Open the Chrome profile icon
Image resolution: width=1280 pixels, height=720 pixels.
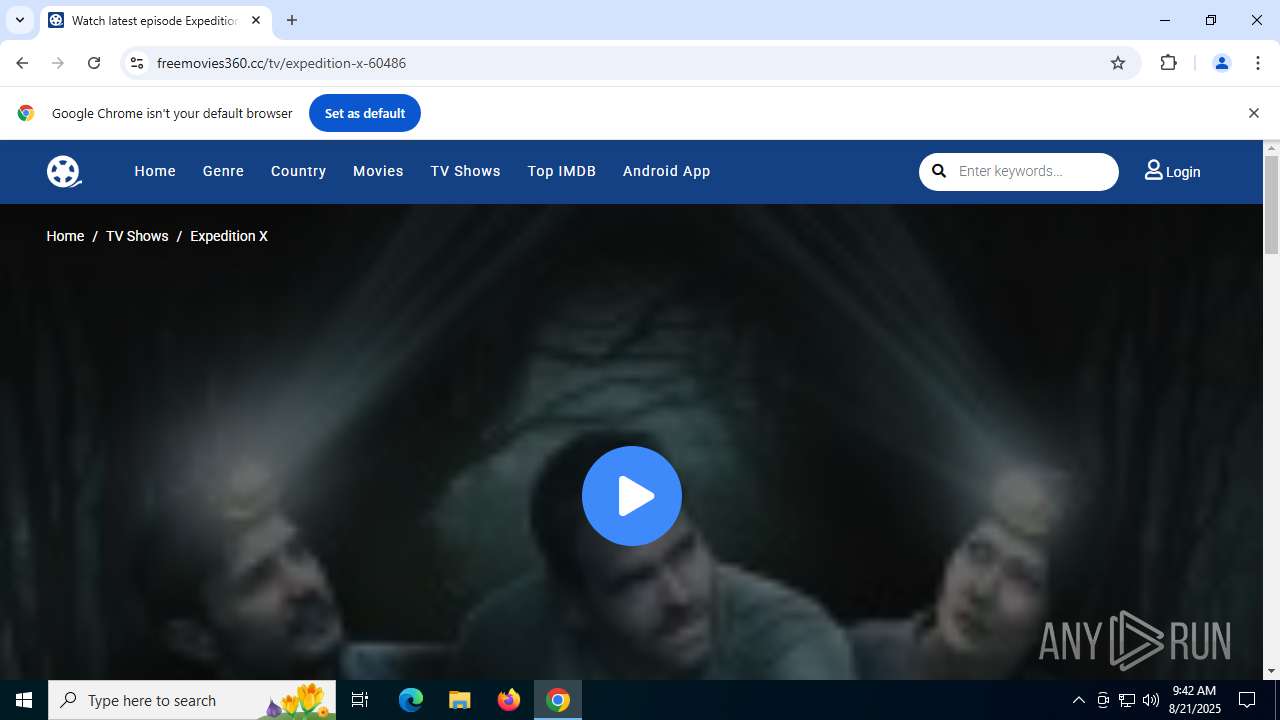coord(1221,63)
